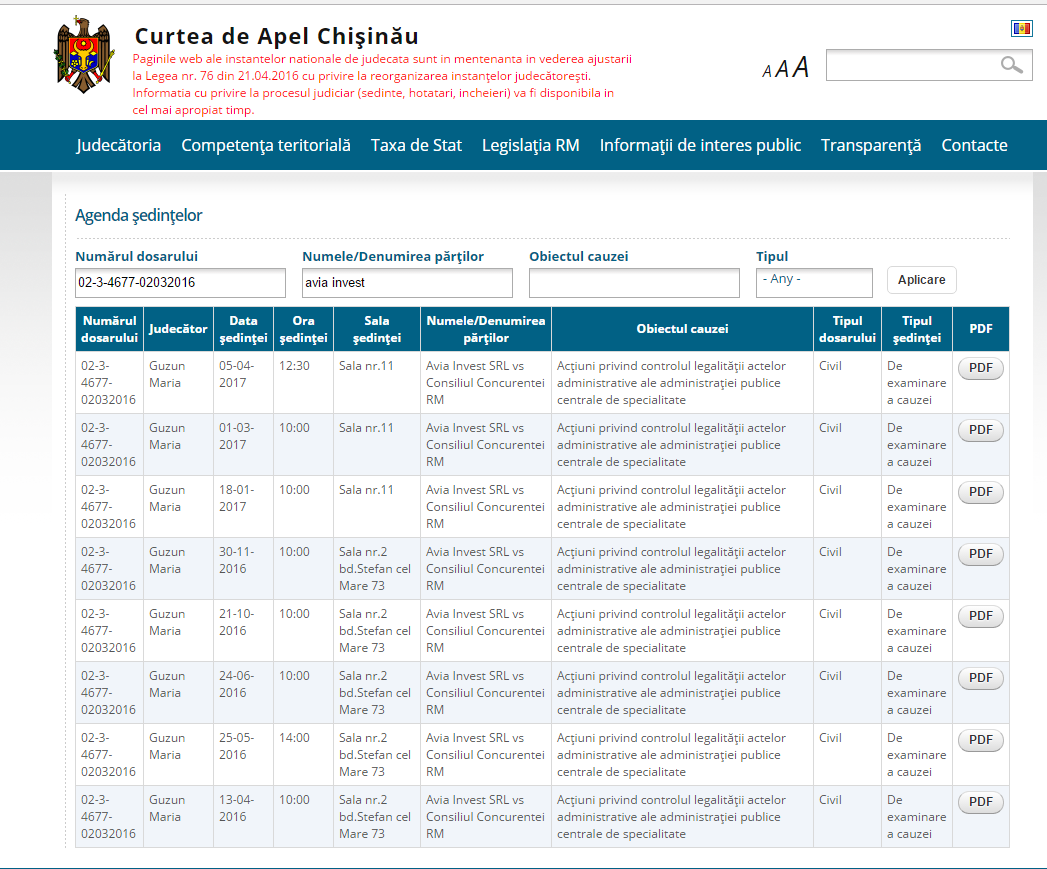Image resolution: width=1047 pixels, height=869 pixels.
Task: Open the PDF for the 21-10-2016 hearing
Action: pyautogui.click(x=979, y=615)
